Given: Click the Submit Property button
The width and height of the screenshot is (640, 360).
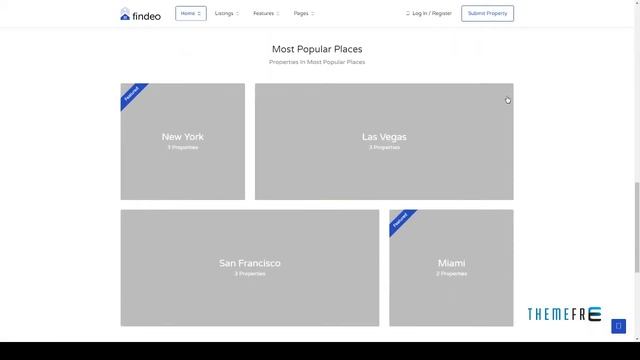Looking at the screenshot, I should 487,13.
